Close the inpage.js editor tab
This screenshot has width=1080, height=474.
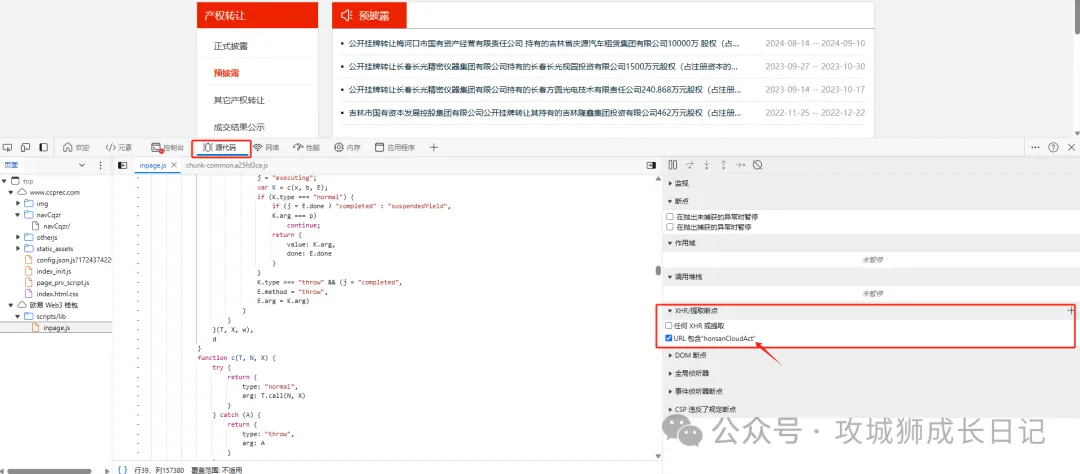pyautogui.click(x=173, y=164)
